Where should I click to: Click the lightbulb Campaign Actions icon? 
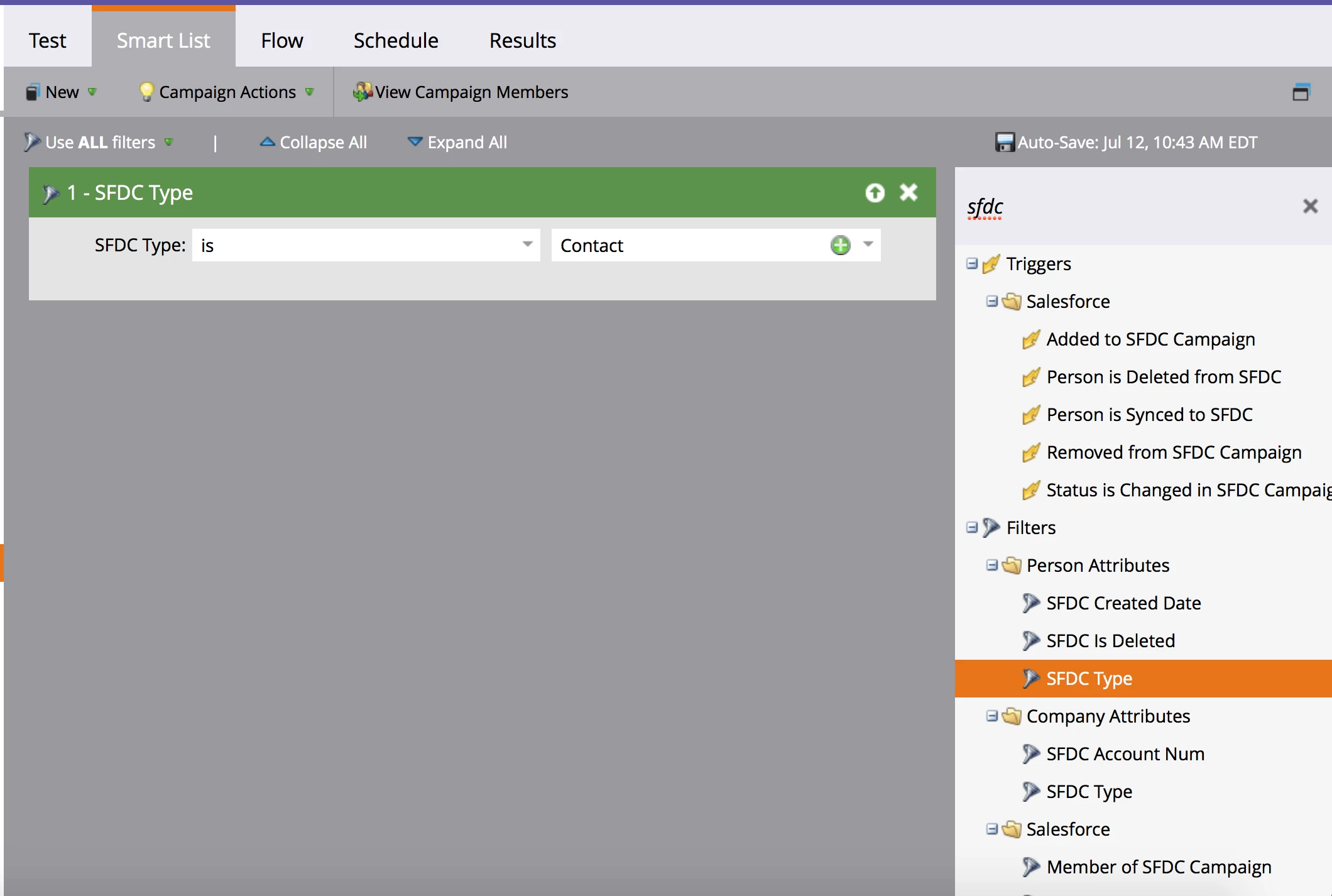pos(146,92)
